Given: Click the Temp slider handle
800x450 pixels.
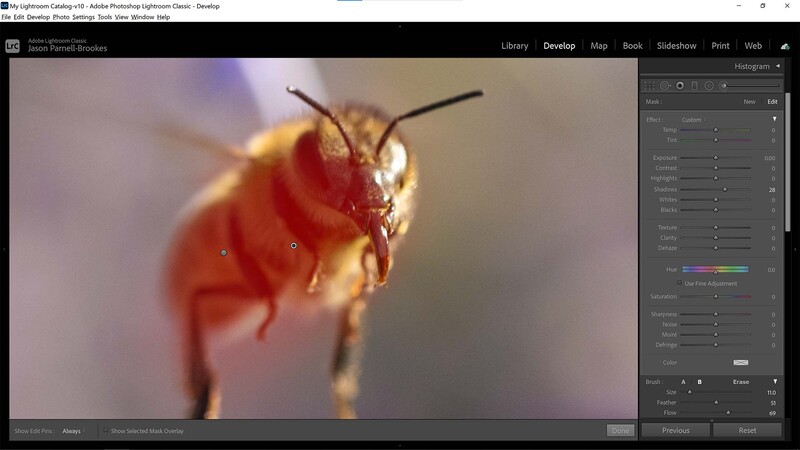Looking at the screenshot, I should 715,130.
